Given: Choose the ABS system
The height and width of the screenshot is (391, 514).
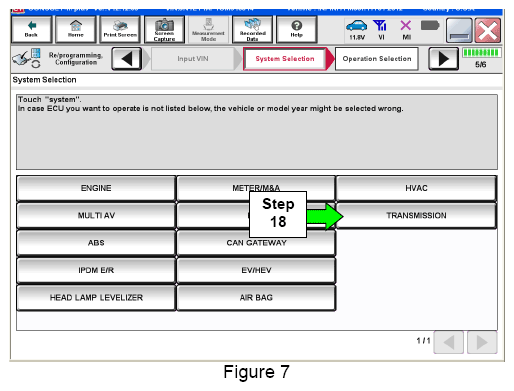Looking at the screenshot, I should point(96,243).
